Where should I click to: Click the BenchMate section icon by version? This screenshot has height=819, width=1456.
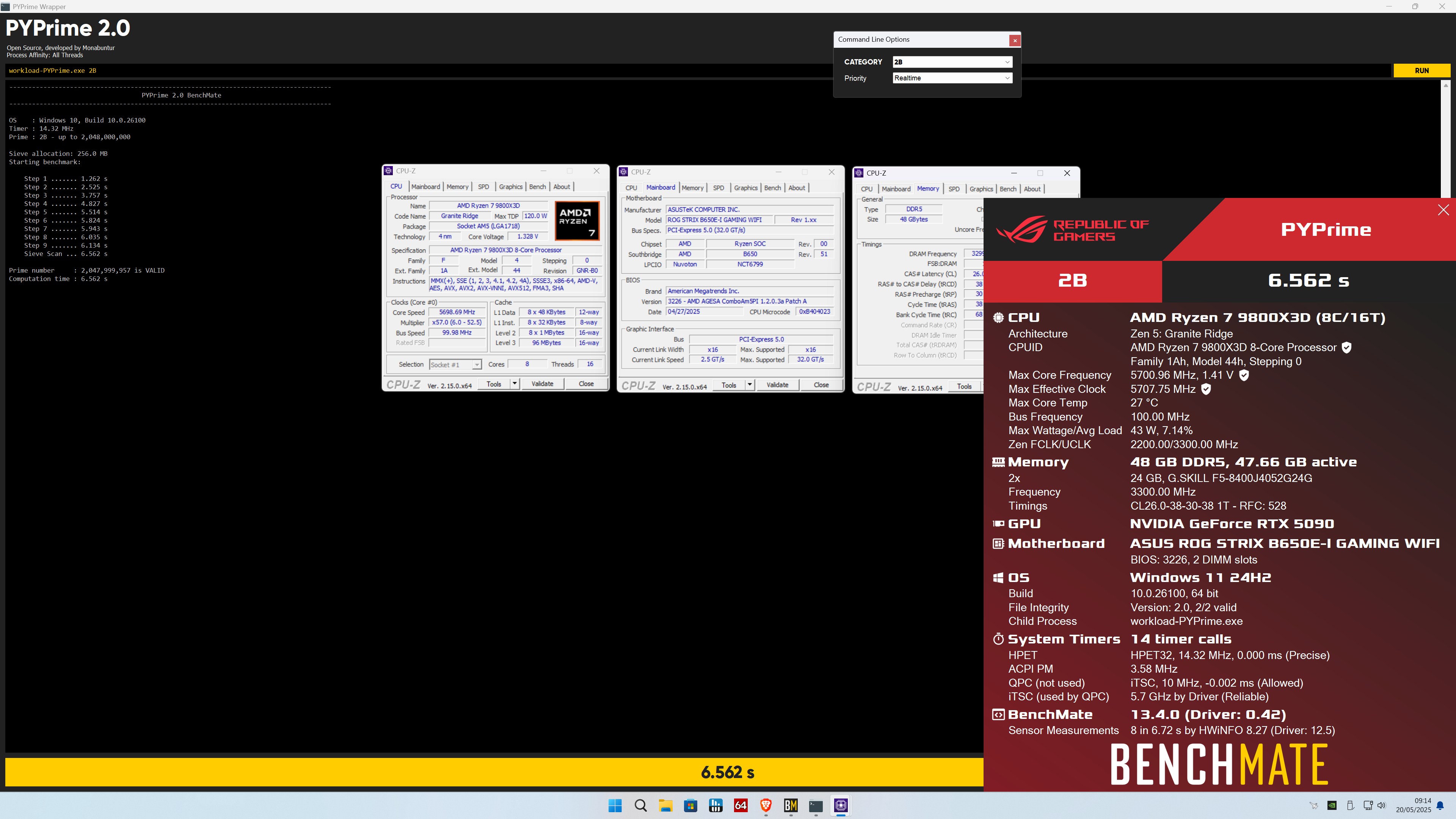click(x=998, y=714)
